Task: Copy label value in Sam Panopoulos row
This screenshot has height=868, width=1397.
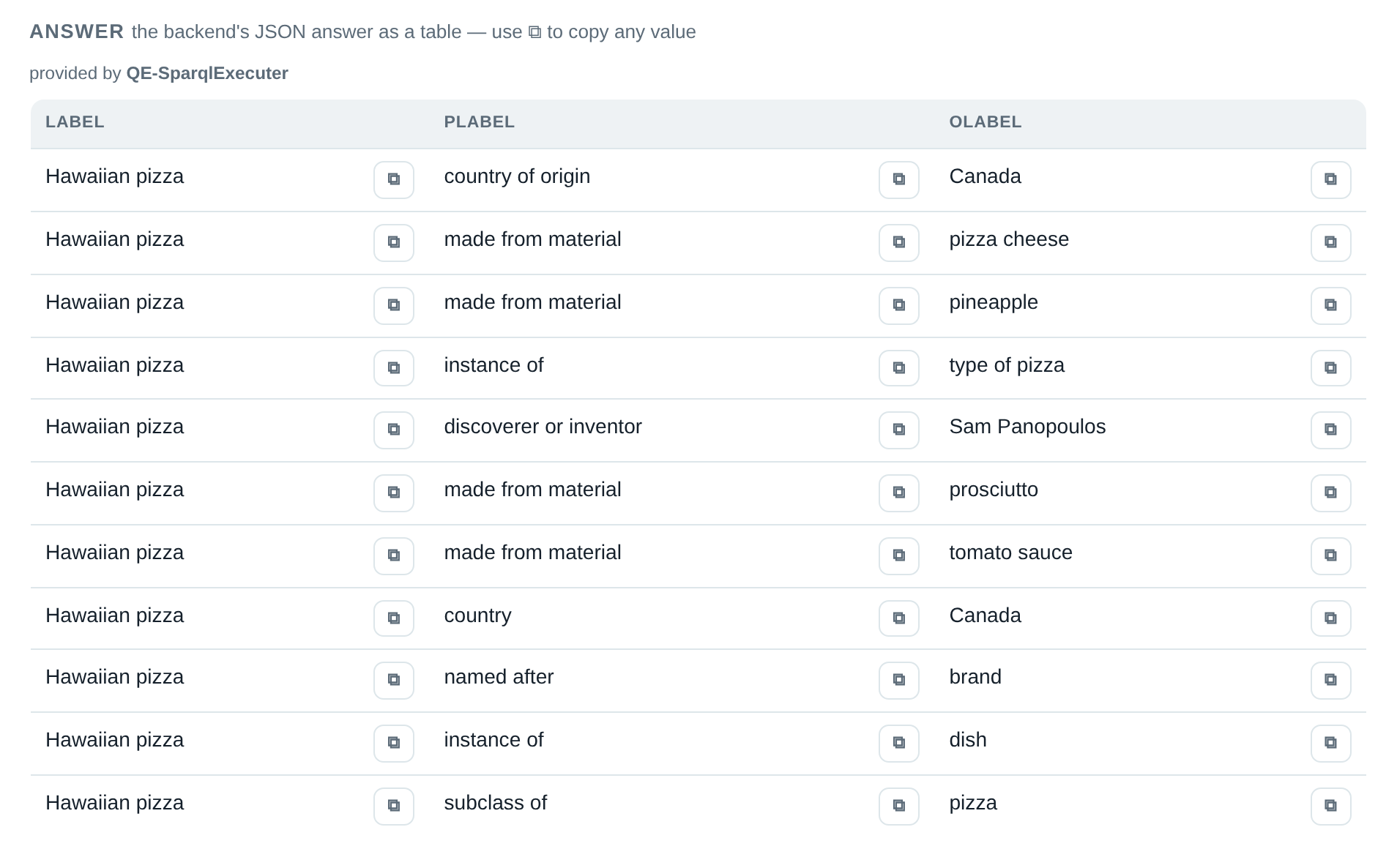Action: click(x=394, y=430)
